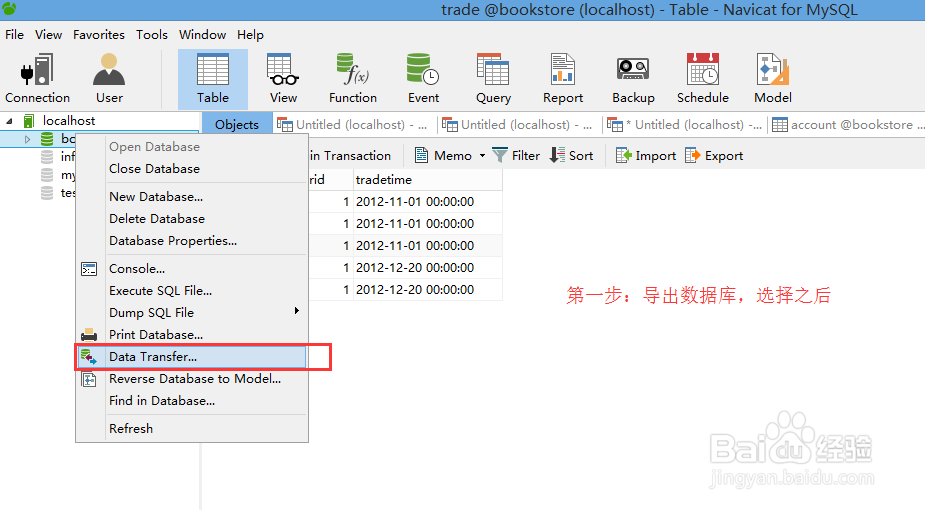This screenshot has width=925, height=510.
Task: Click the Export icon
Action: (x=693, y=155)
